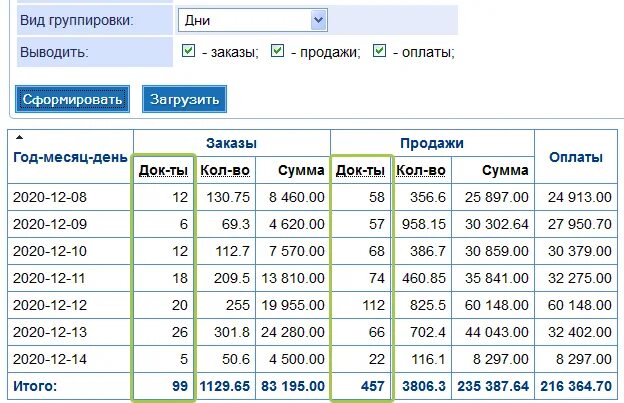Screen dimensions: 624x403
Task: Click order quantity 301.8
Action: pyautogui.click(x=232, y=332)
